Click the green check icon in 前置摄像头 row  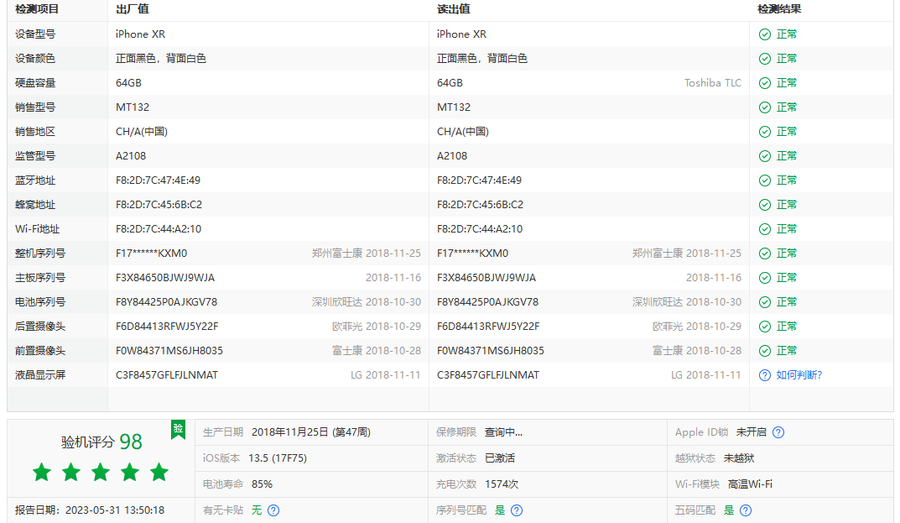(765, 351)
